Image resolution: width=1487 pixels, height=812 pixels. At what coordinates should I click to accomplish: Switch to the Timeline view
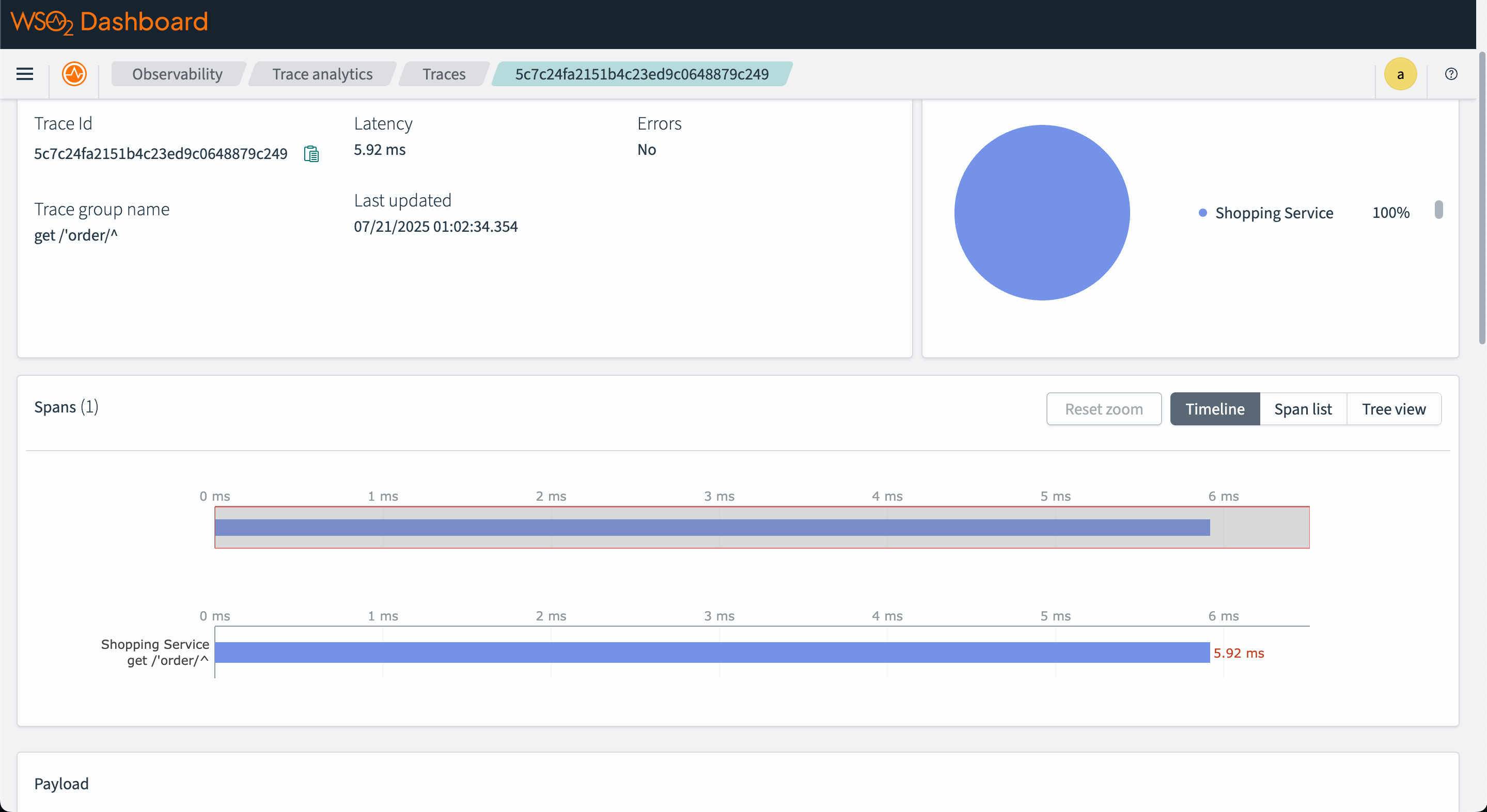(x=1214, y=409)
